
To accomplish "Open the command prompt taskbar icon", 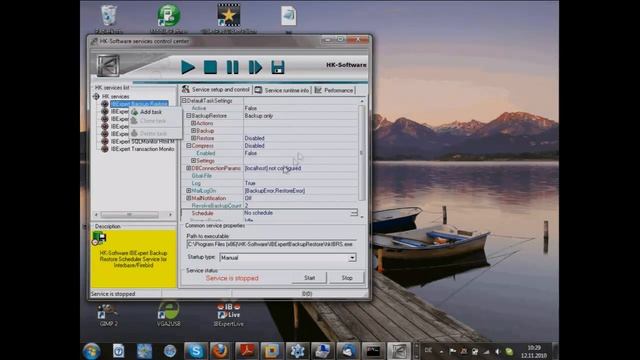I will (373, 351).
